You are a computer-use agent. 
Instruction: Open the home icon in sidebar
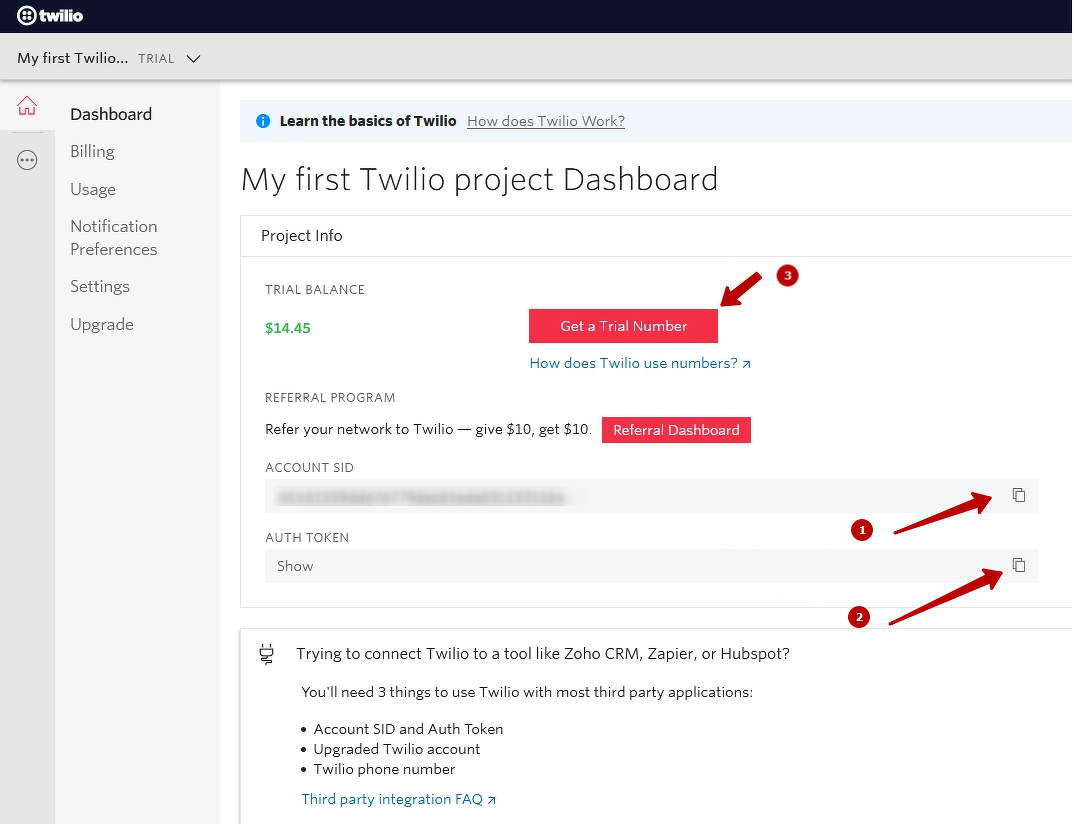coord(27,106)
